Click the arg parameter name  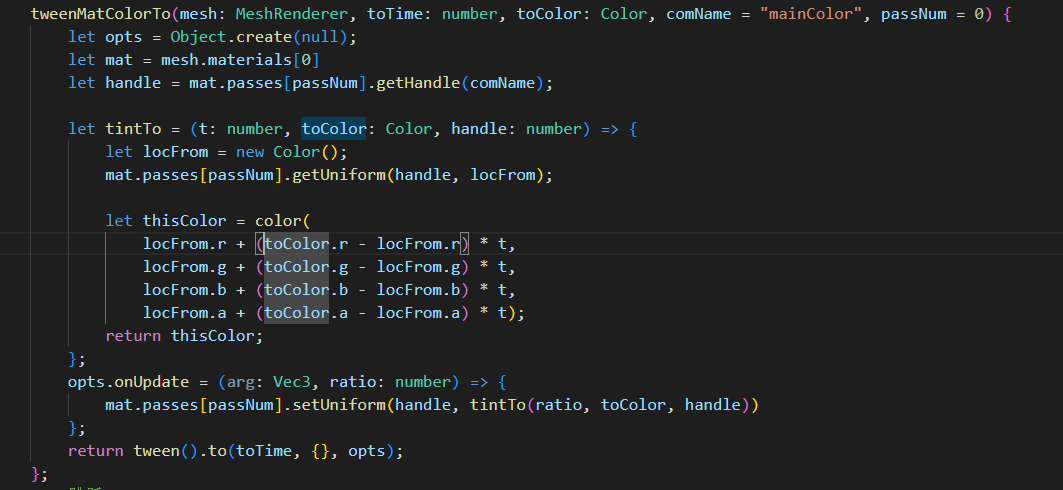(241, 382)
